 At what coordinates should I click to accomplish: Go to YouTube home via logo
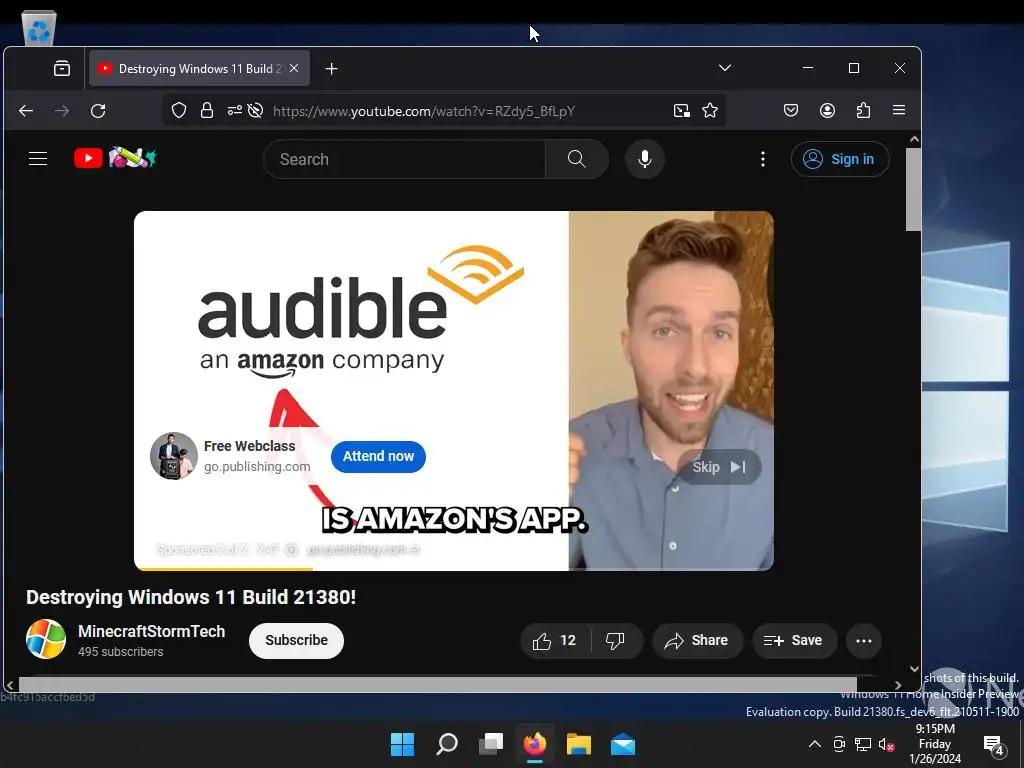[x=115, y=158]
